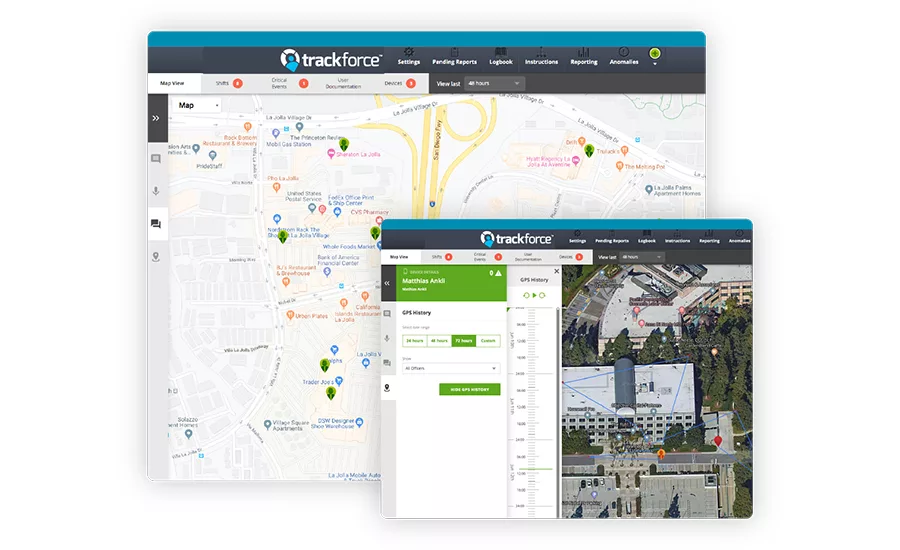900x550 pixels.
Task: Open View last dropdown in front window
Action: [642, 257]
